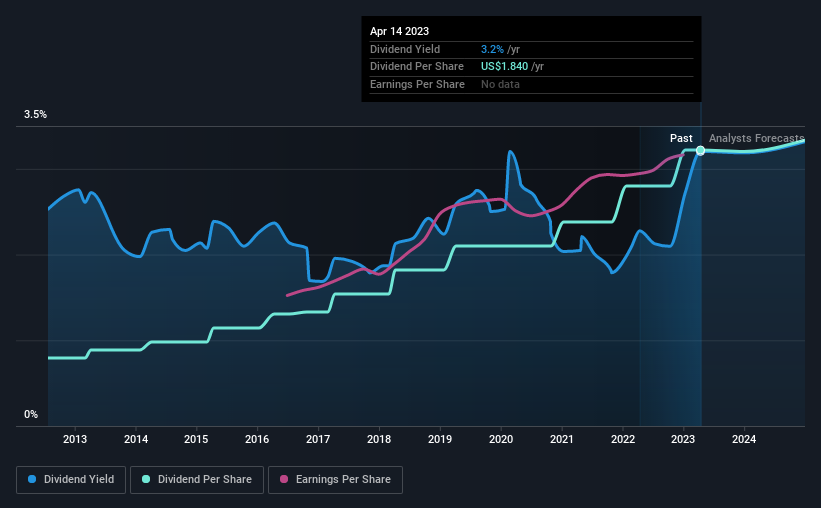Image resolution: width=821 pixels, height=508 pixels.
Task: Click the 2020 x-axis label
Action: (x=501, y=439)
